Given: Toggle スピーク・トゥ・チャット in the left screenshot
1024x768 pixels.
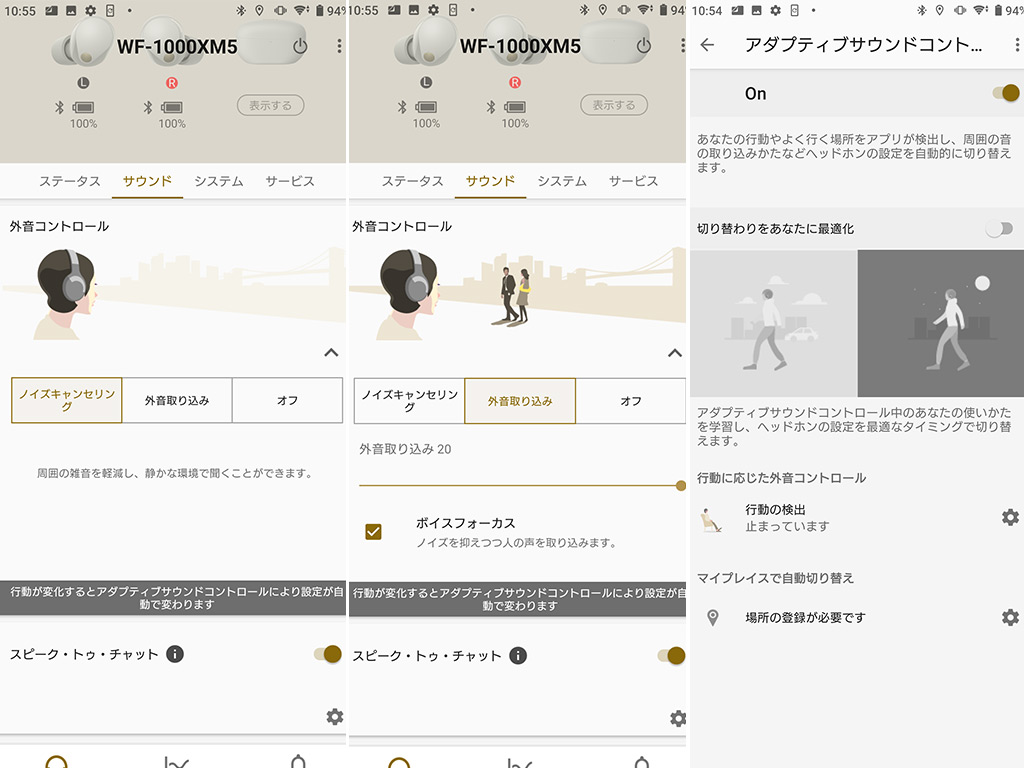Looking at the screenshot, I should (x=328, y=654).
